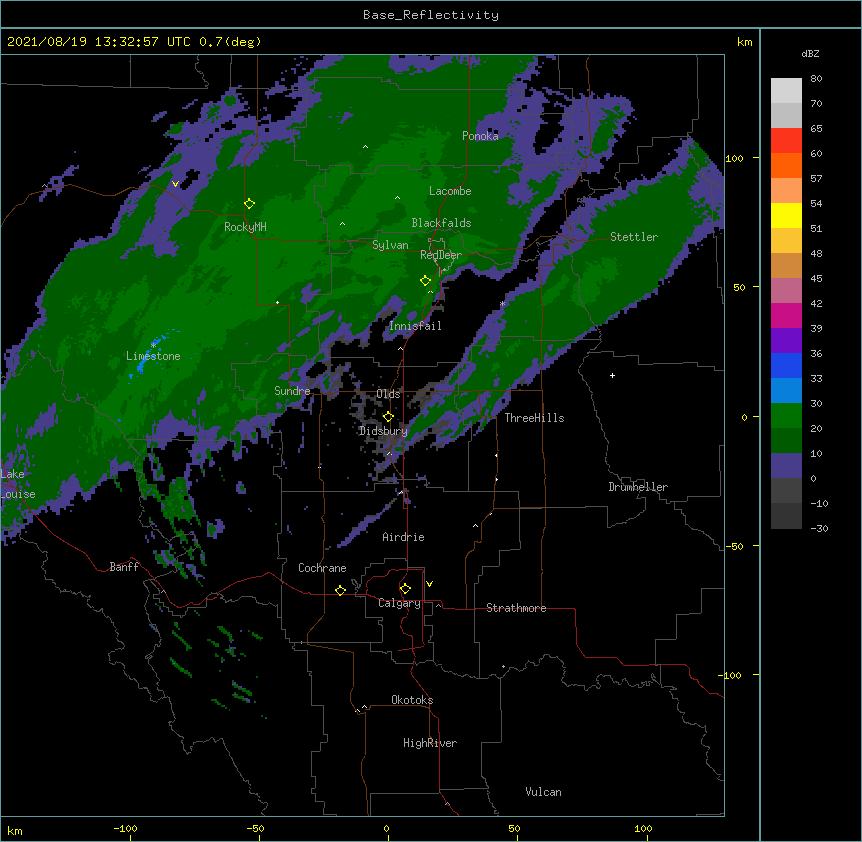Click the Banff label
This screenshot has height=842, width=862.
(x=124, y=567)
